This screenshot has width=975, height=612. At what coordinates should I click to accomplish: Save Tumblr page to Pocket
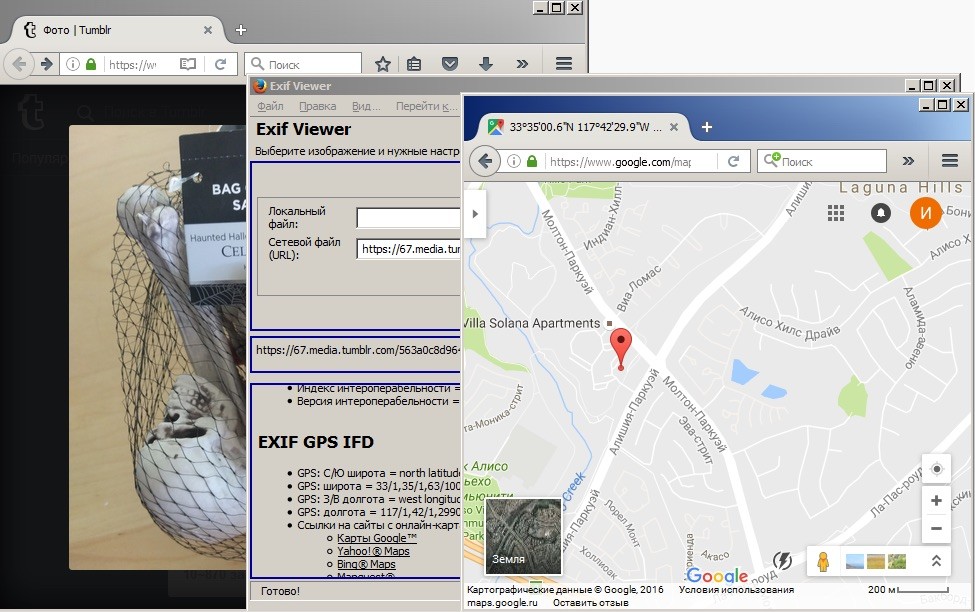[x=450, y=63]
